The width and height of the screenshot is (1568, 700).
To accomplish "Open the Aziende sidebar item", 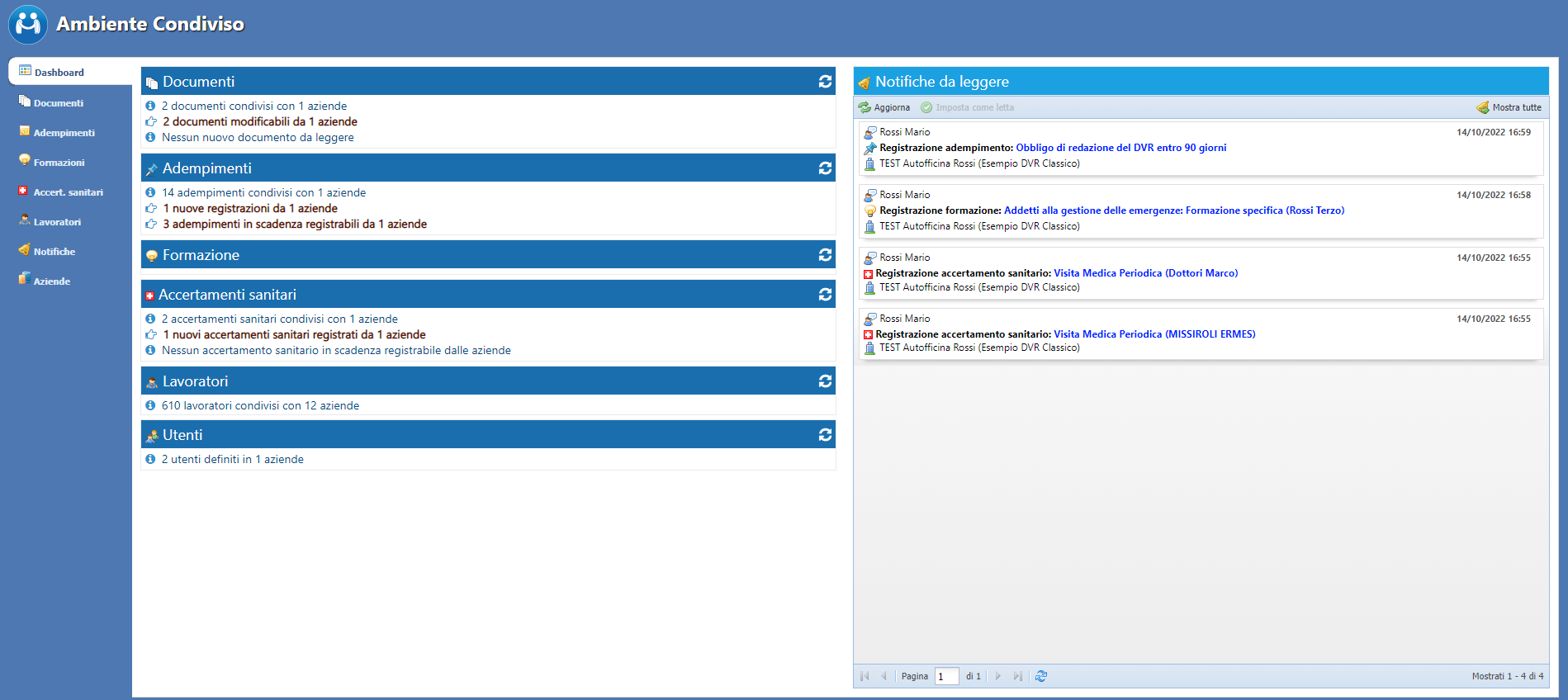I will tap(51, 281).
